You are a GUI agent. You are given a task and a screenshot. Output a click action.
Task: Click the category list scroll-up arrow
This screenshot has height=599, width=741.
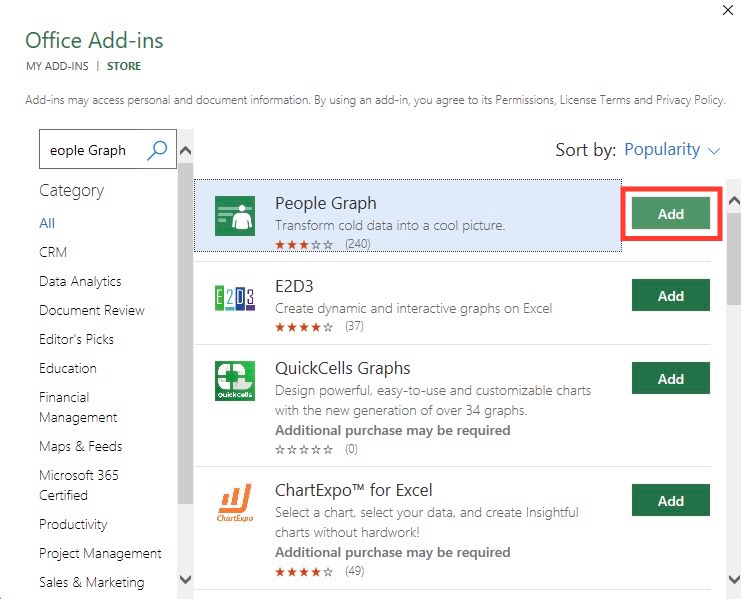point(186,151)
